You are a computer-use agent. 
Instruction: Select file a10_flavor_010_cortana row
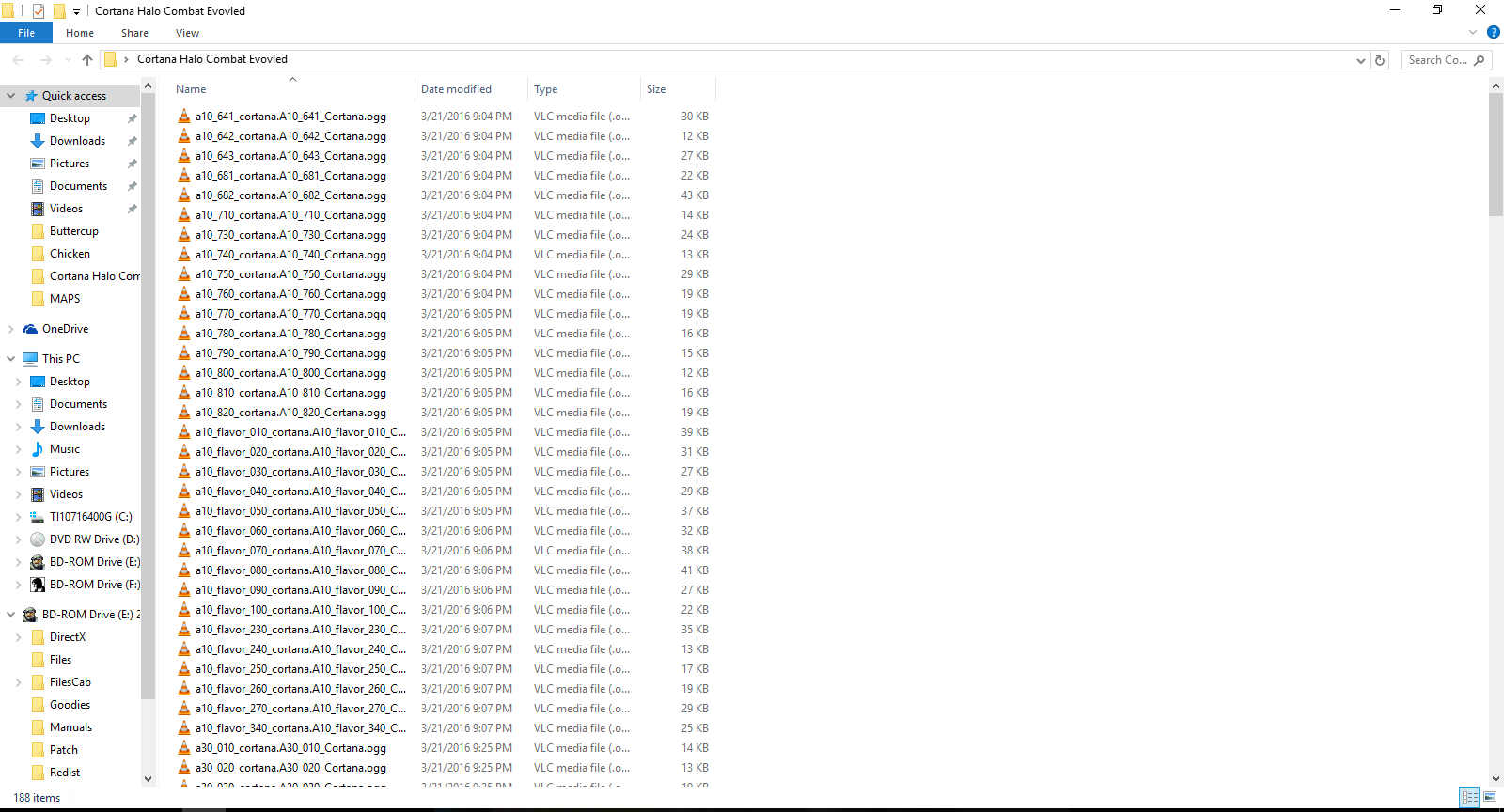(444, 432)
